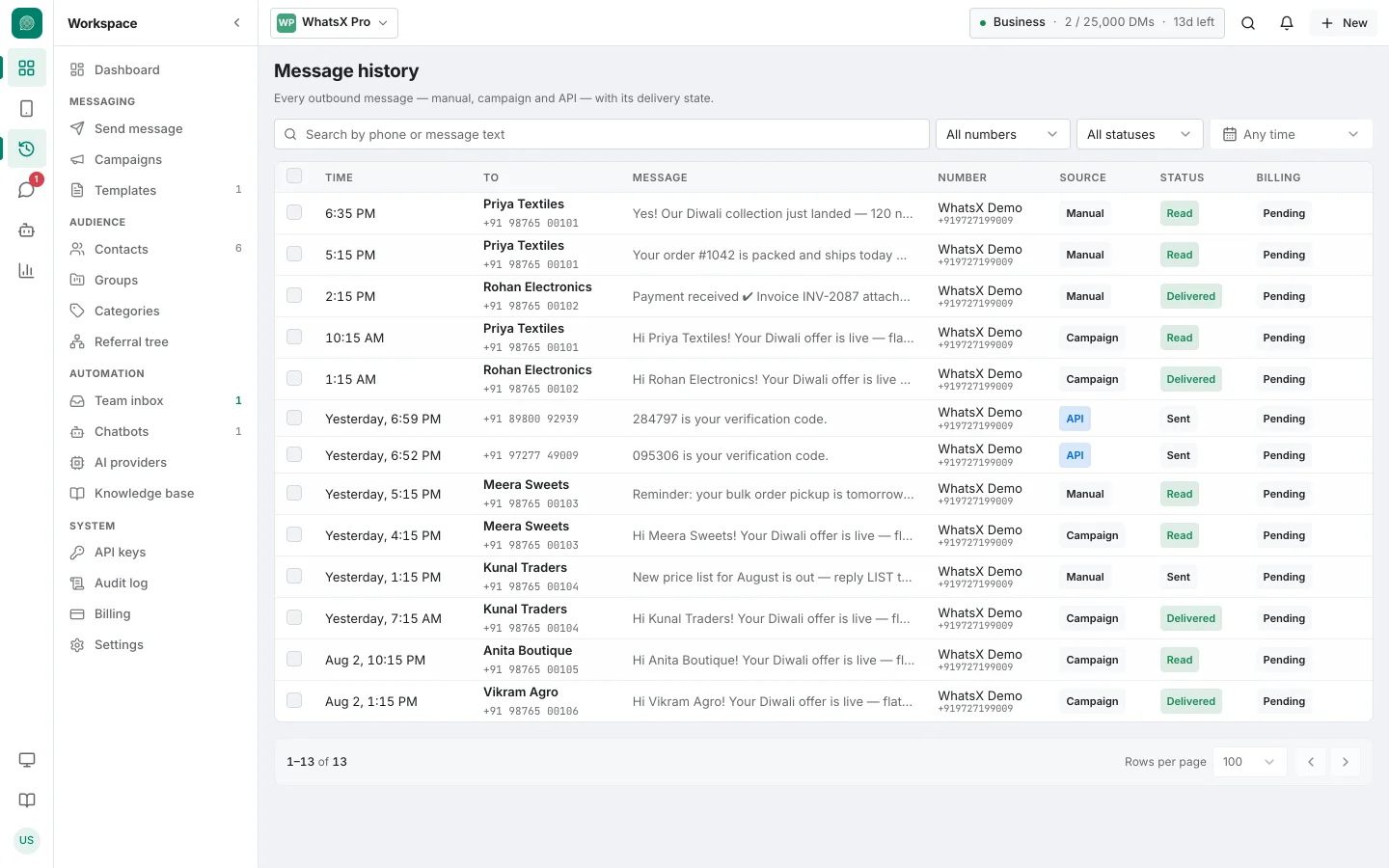The image size is (1389, 868).
Task: Select the 5:15 PM Priya Textiles row checkbox
Action: pyautogui.click(x=294, y=254)
